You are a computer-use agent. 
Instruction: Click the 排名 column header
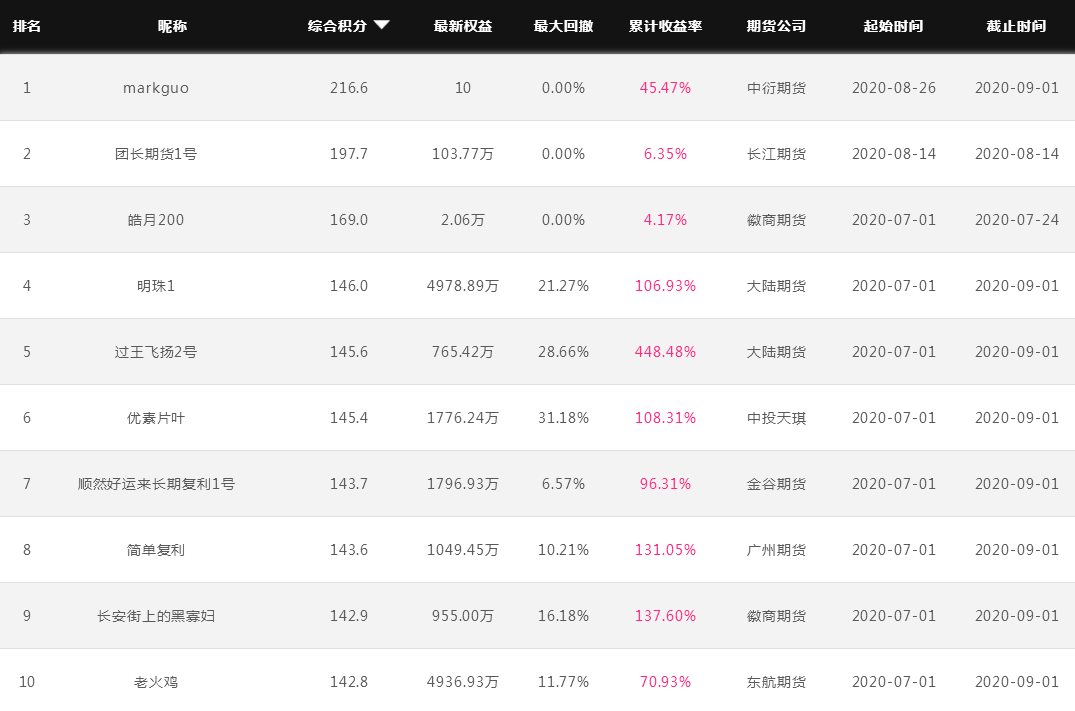point(27,26)
